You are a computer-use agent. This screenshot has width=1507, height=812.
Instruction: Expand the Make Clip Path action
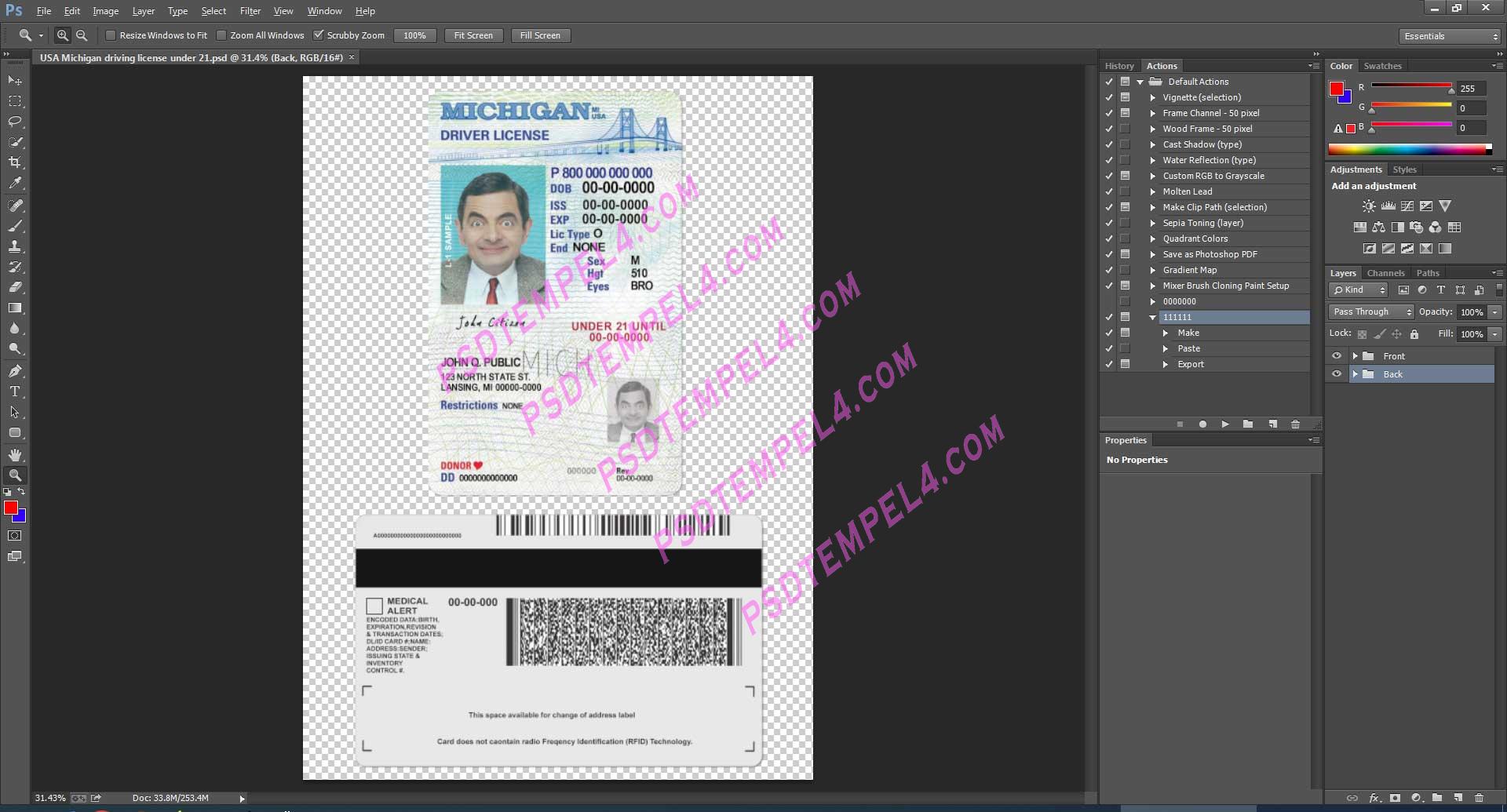1151,207
